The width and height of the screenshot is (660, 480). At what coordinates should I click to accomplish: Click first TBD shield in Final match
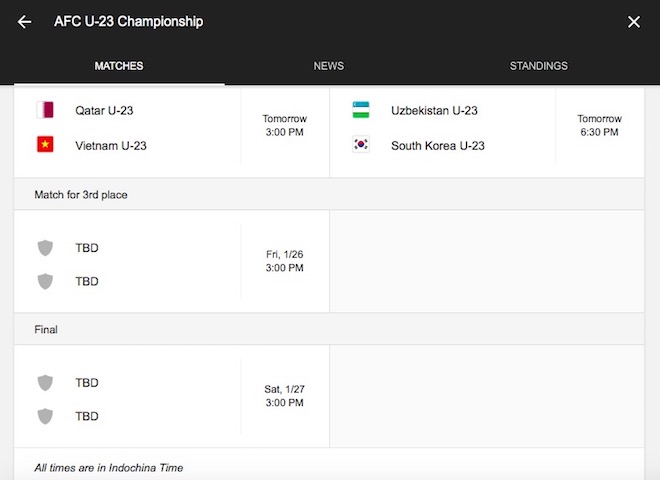pos(45,382)
